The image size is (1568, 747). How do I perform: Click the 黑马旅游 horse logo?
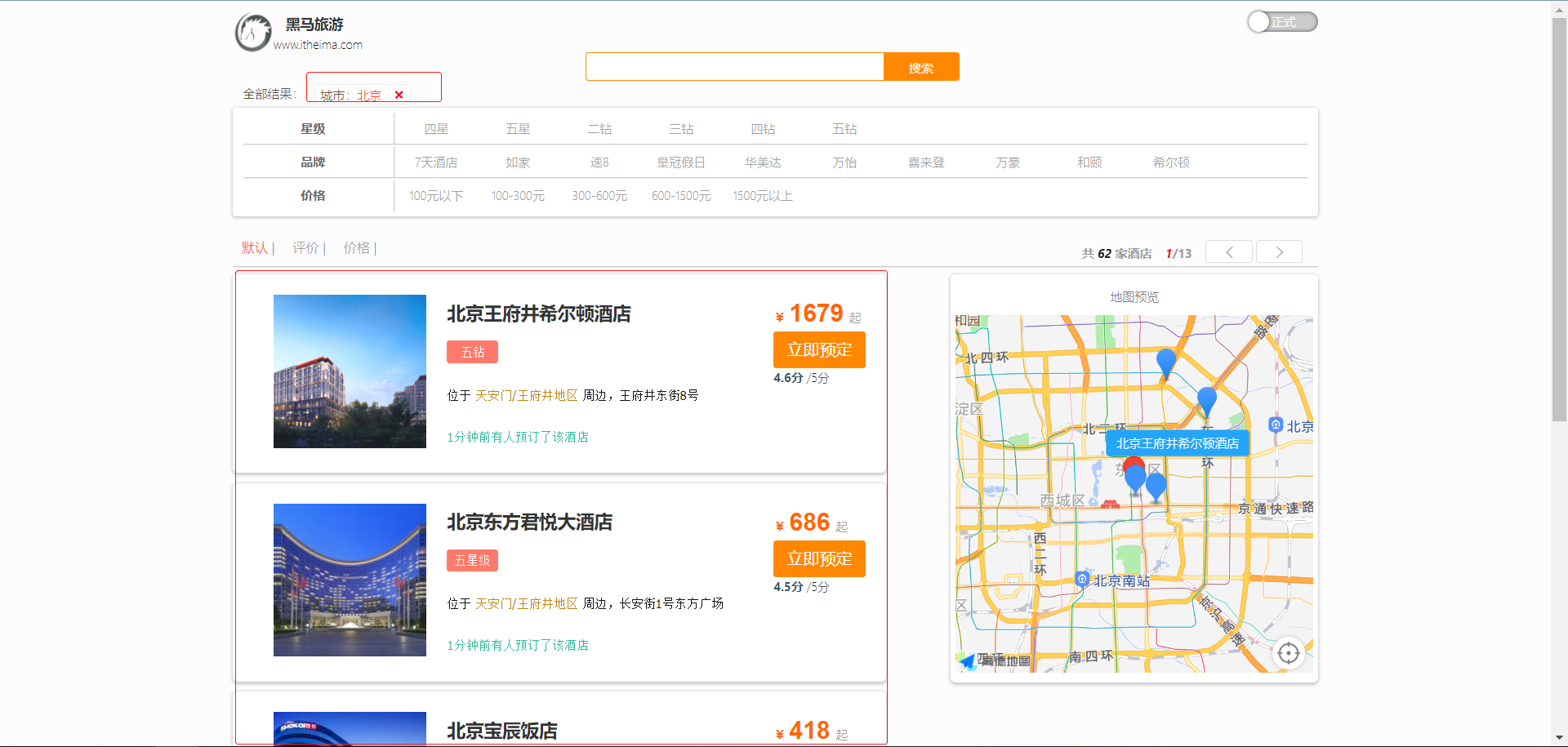click(253, 33)
